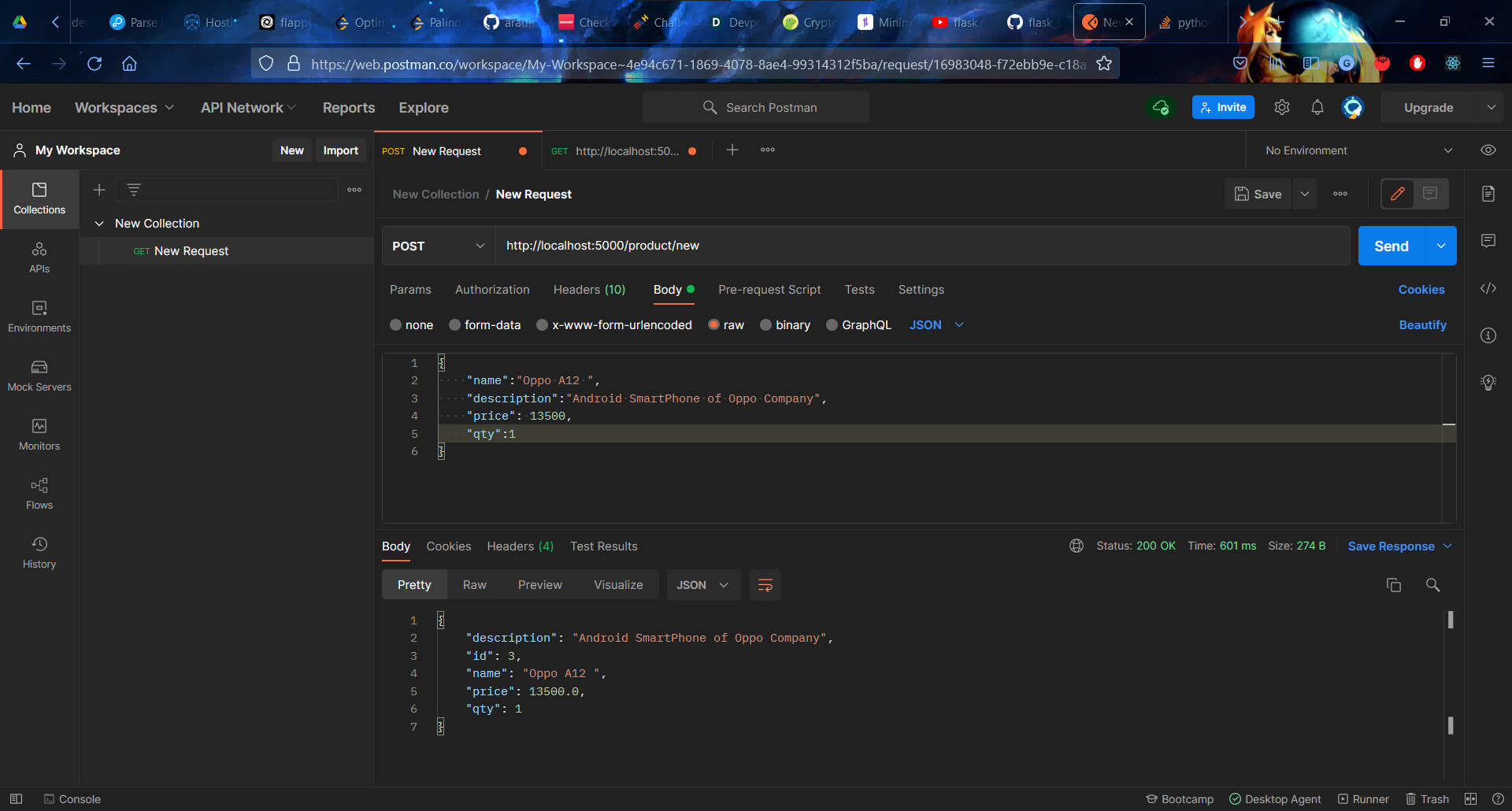Open the POST method dropdown

(438, 246)
